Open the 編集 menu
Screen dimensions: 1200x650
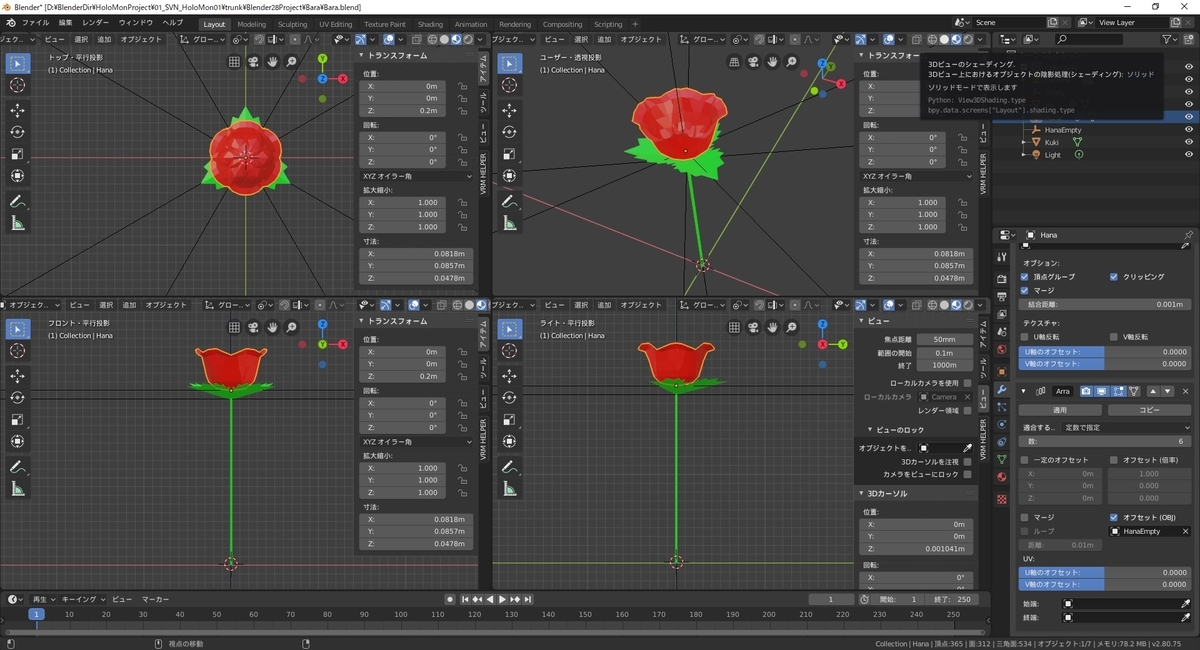[65, 22]
